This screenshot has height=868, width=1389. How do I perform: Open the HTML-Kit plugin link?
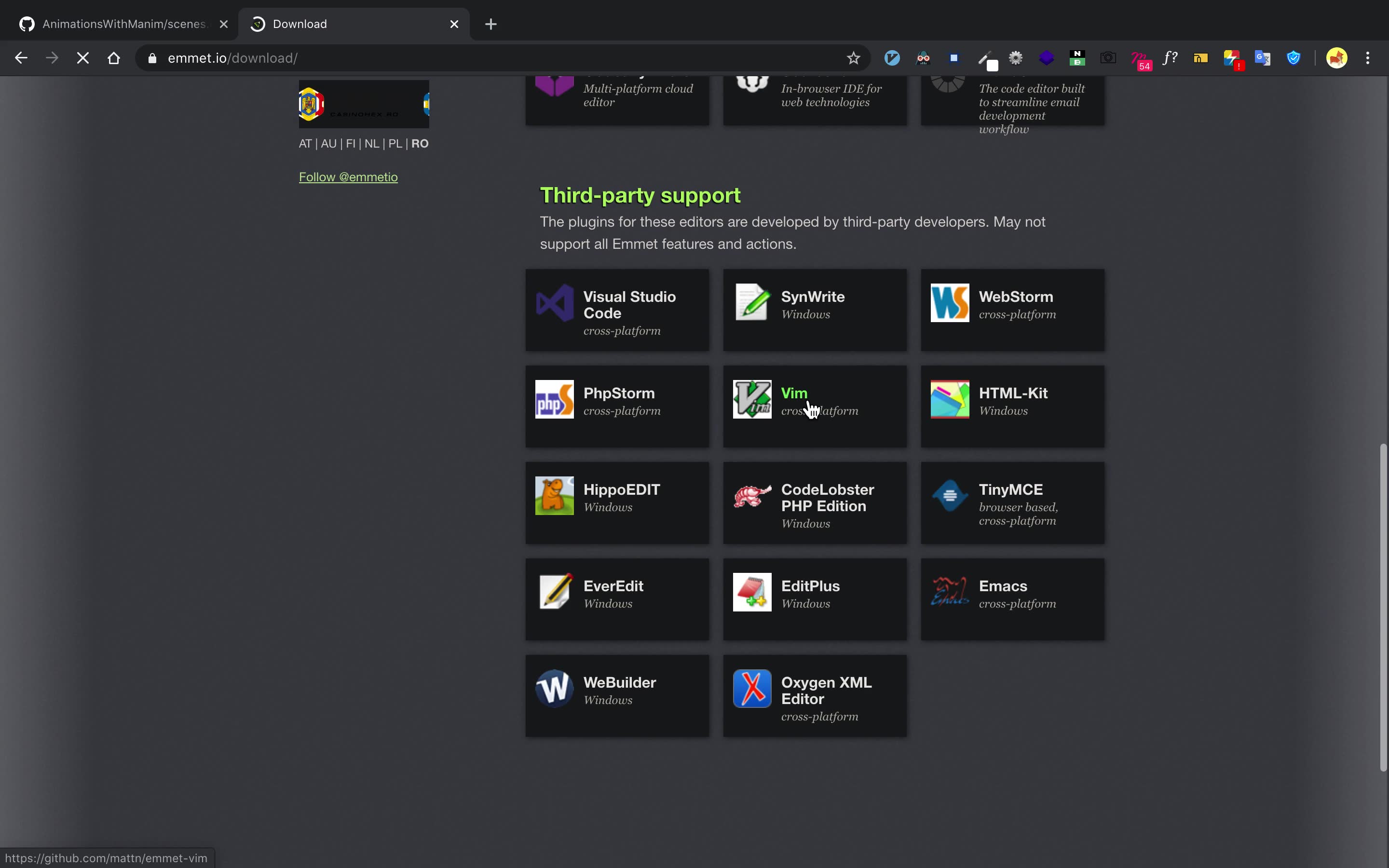(1012, 407)
